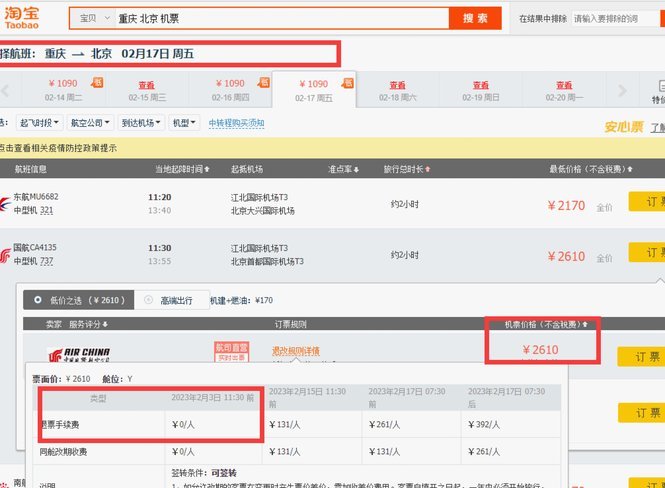The height and width of the screenshot is (488, 665).
Task: Select the 02-15 周三 date tab
Action: point(147,90)
